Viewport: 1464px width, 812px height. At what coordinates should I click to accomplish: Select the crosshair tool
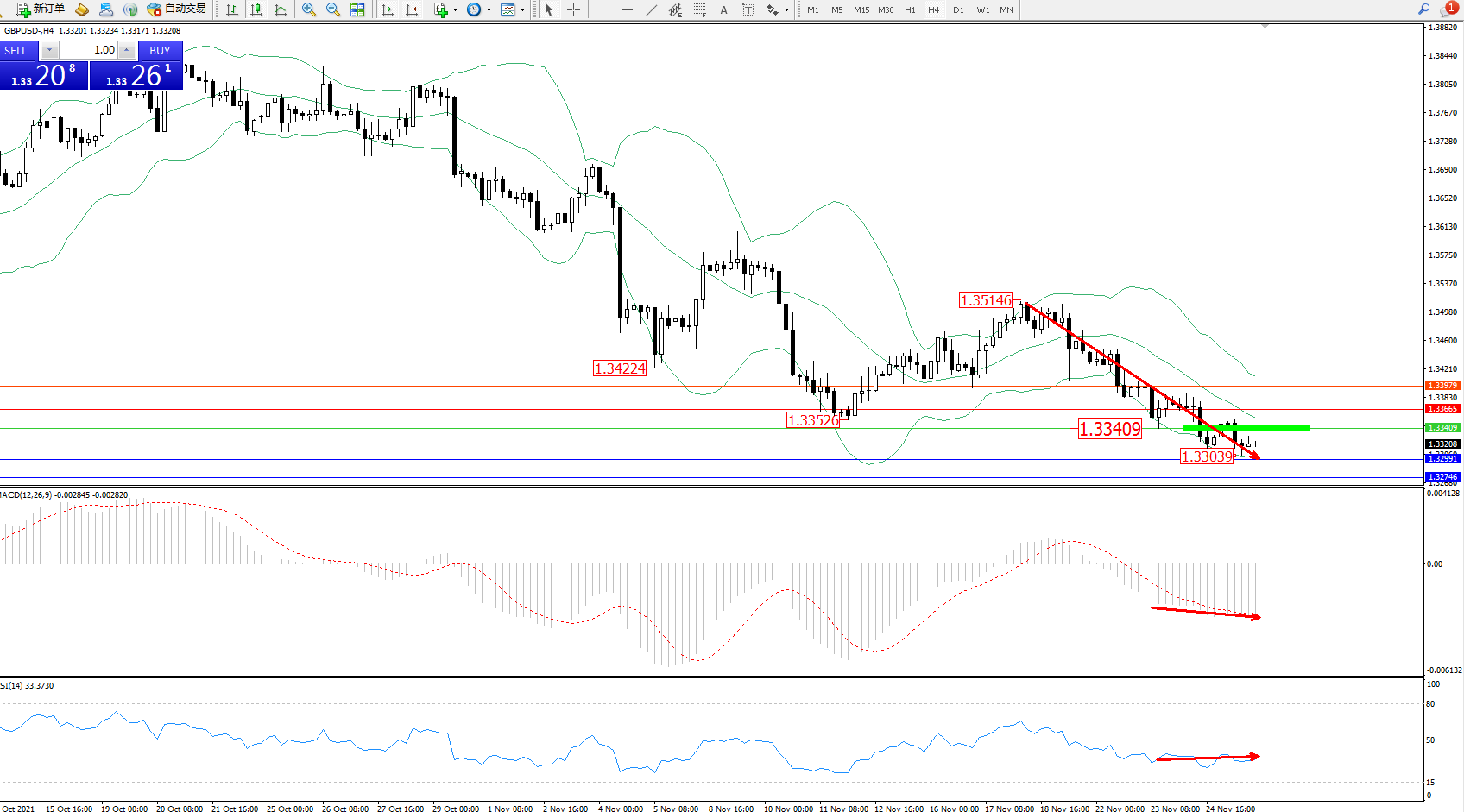pos(573,9)
